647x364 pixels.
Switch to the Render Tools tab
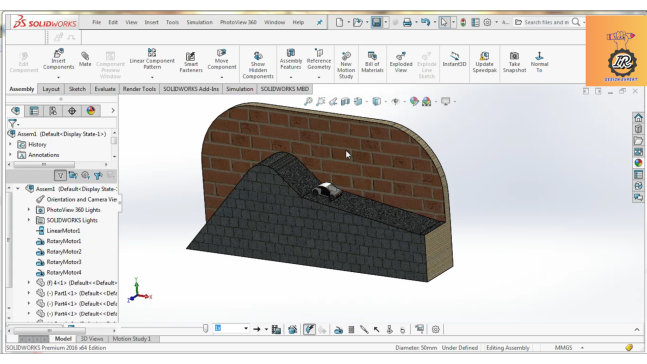point(139,89)
